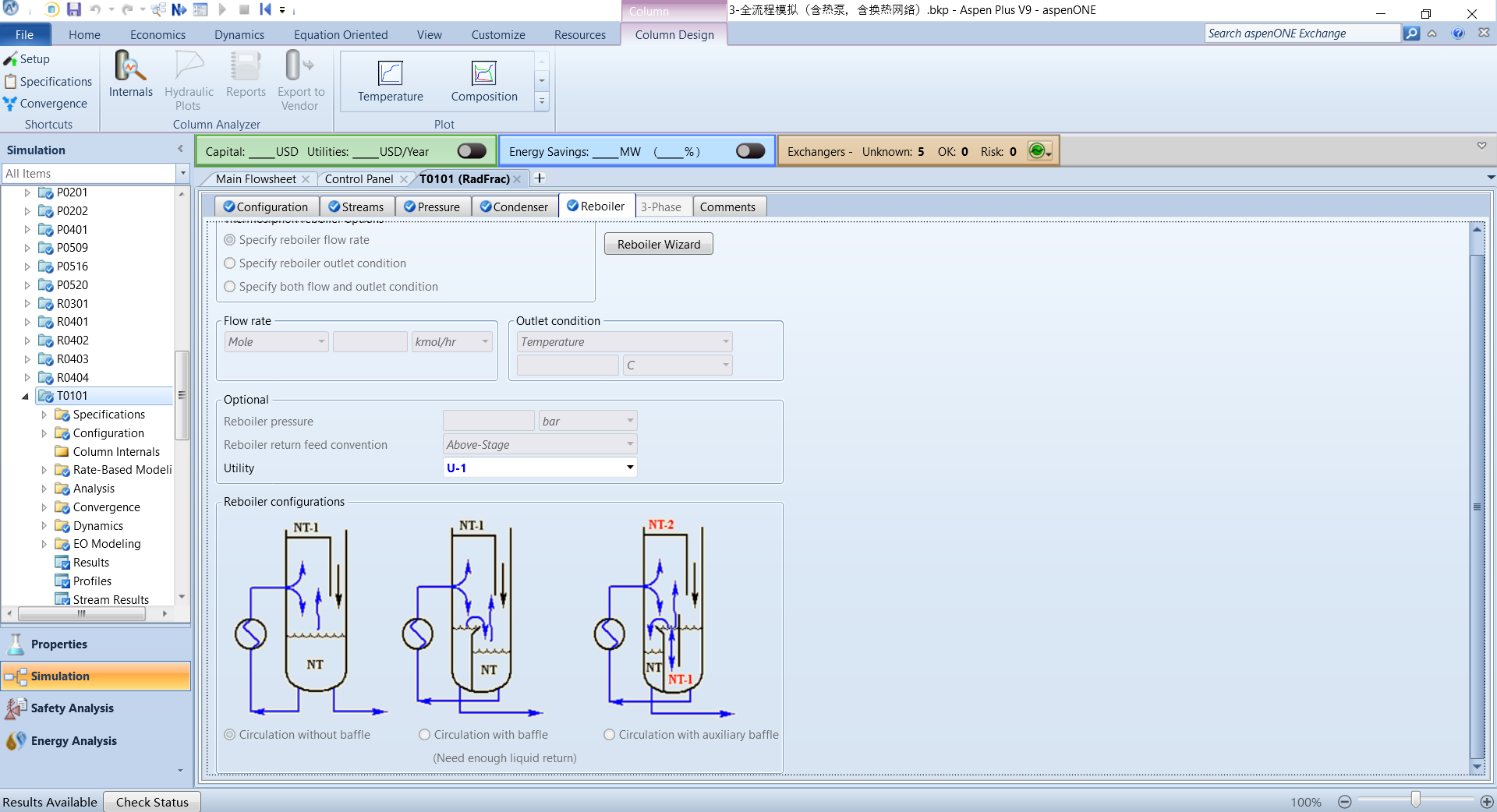Switch to the Pressure tab
The image size is (1497, 812).
coord(432,207)
